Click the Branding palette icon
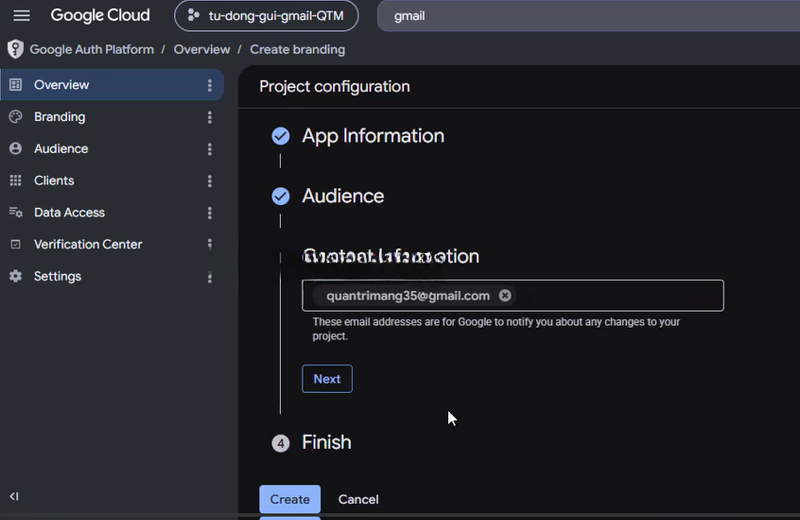This screenshot has height=520, width=800. 16,117
